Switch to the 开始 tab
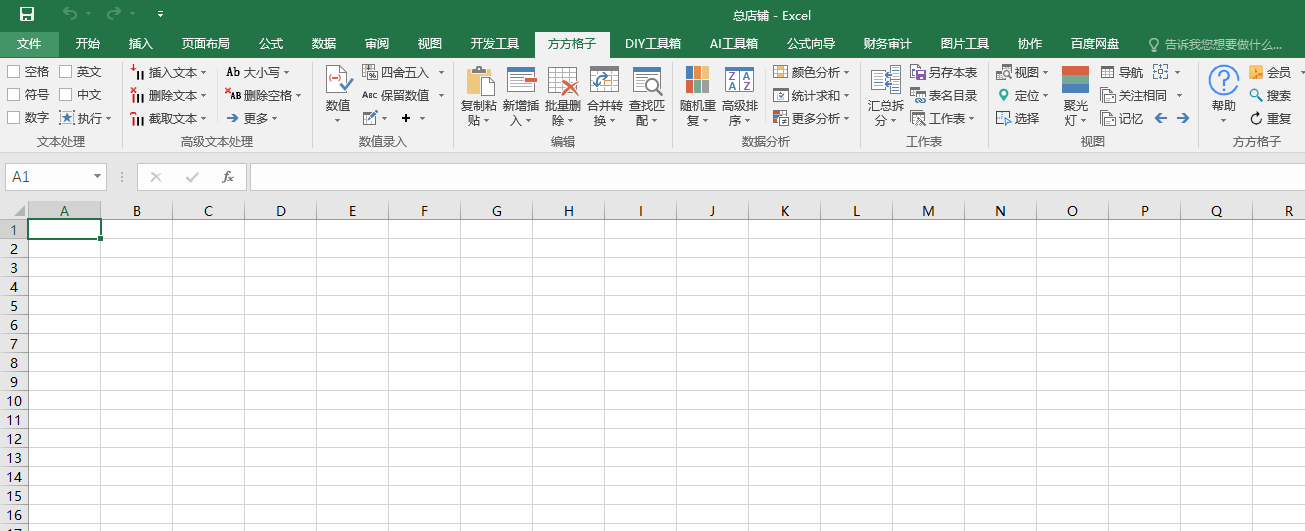Image resolution: width=1305 pixels, height=531 pixels. tap(88, 44)
